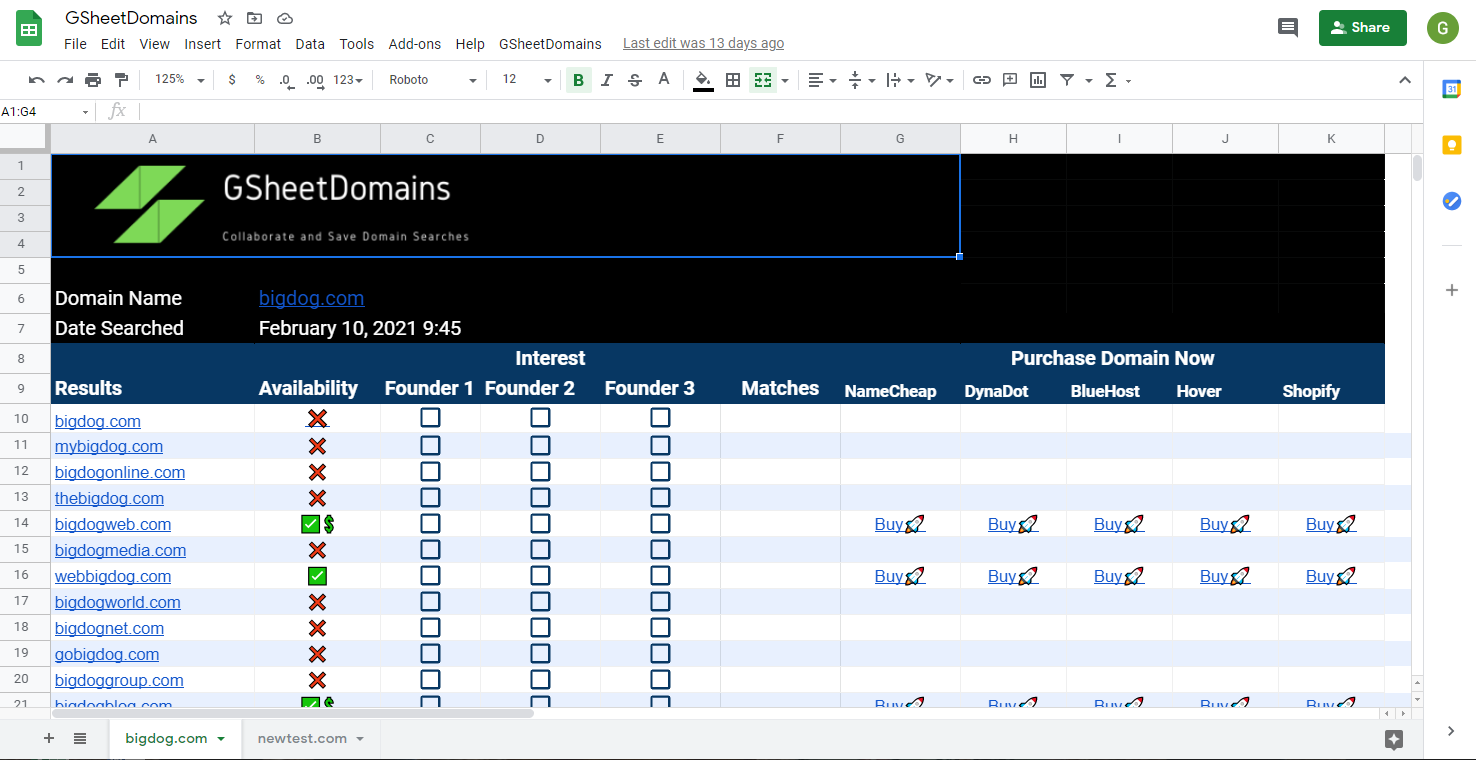The width and height of the screenshot is (1476, 760).
Task: Open the fill color picker
Action: [703, 80]
